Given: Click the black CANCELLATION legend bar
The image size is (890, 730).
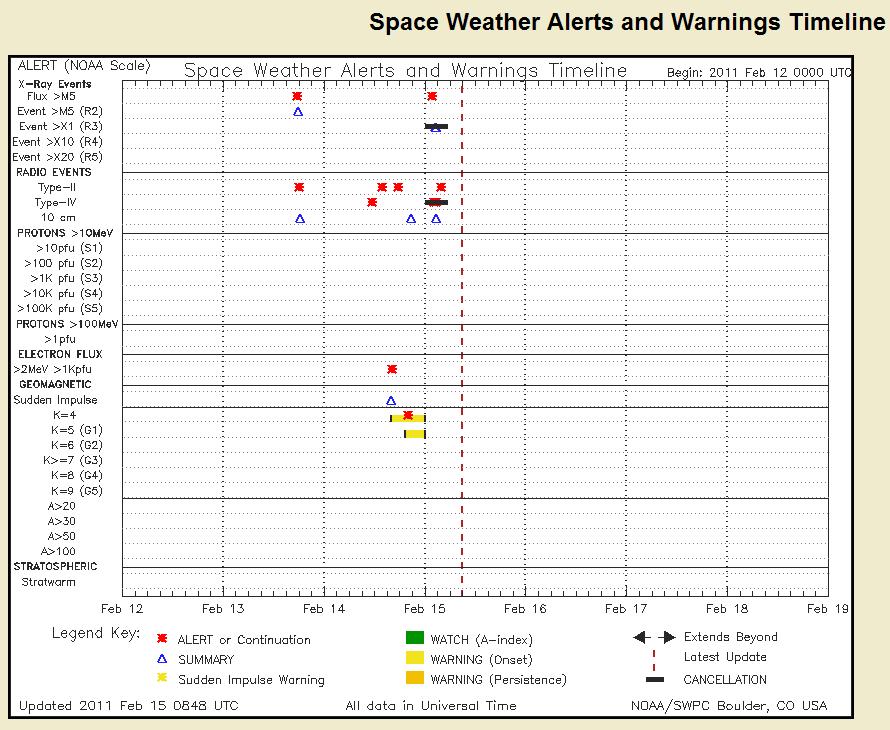Looking at the screenshot, I should pos(655,679).
